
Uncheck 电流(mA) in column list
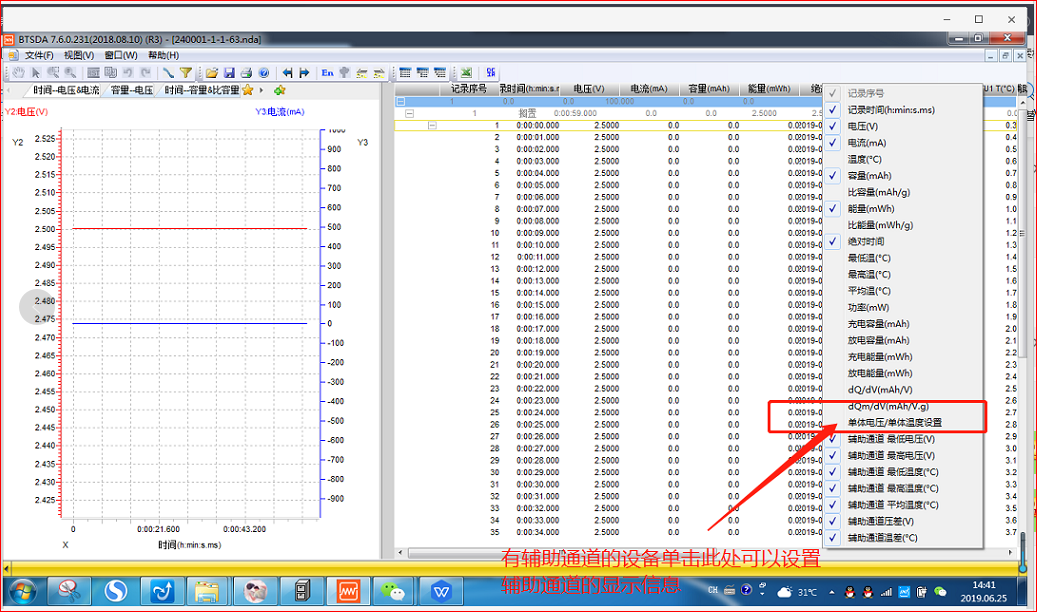(x=902, y=142)
